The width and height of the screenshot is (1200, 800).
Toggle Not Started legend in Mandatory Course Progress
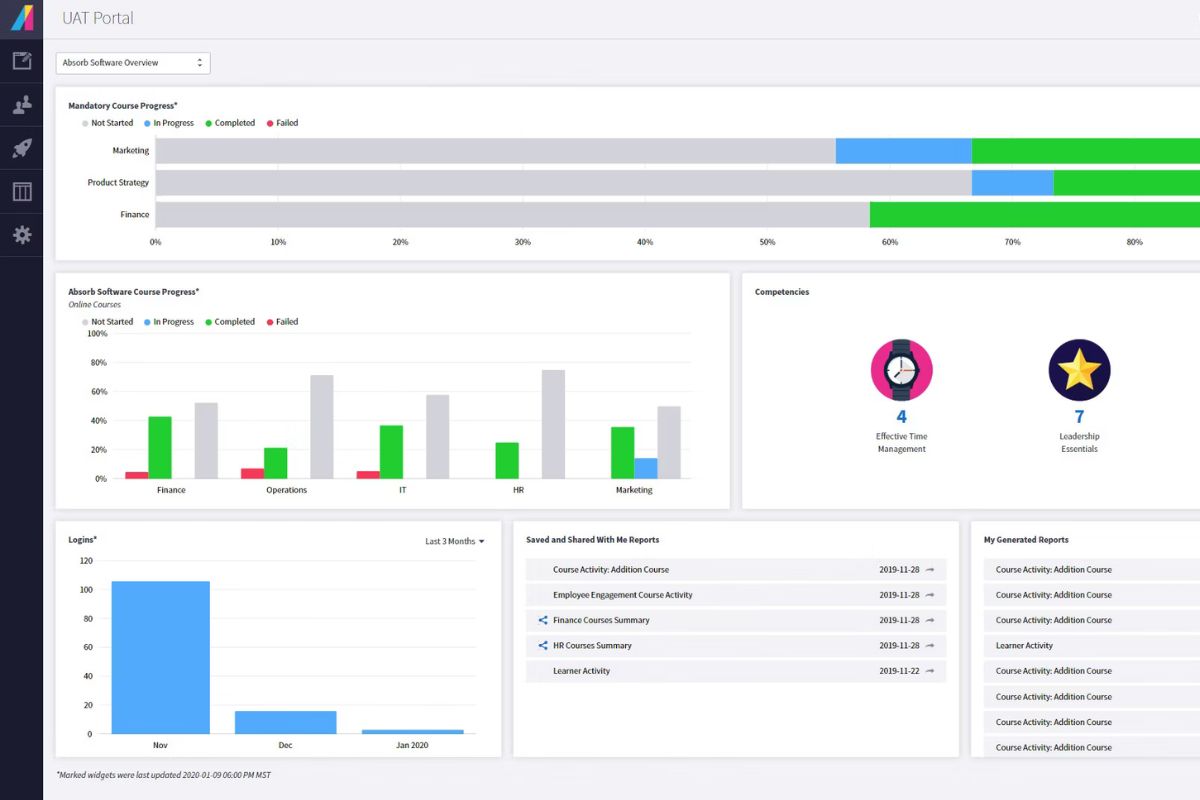click(x=107, y=123)
